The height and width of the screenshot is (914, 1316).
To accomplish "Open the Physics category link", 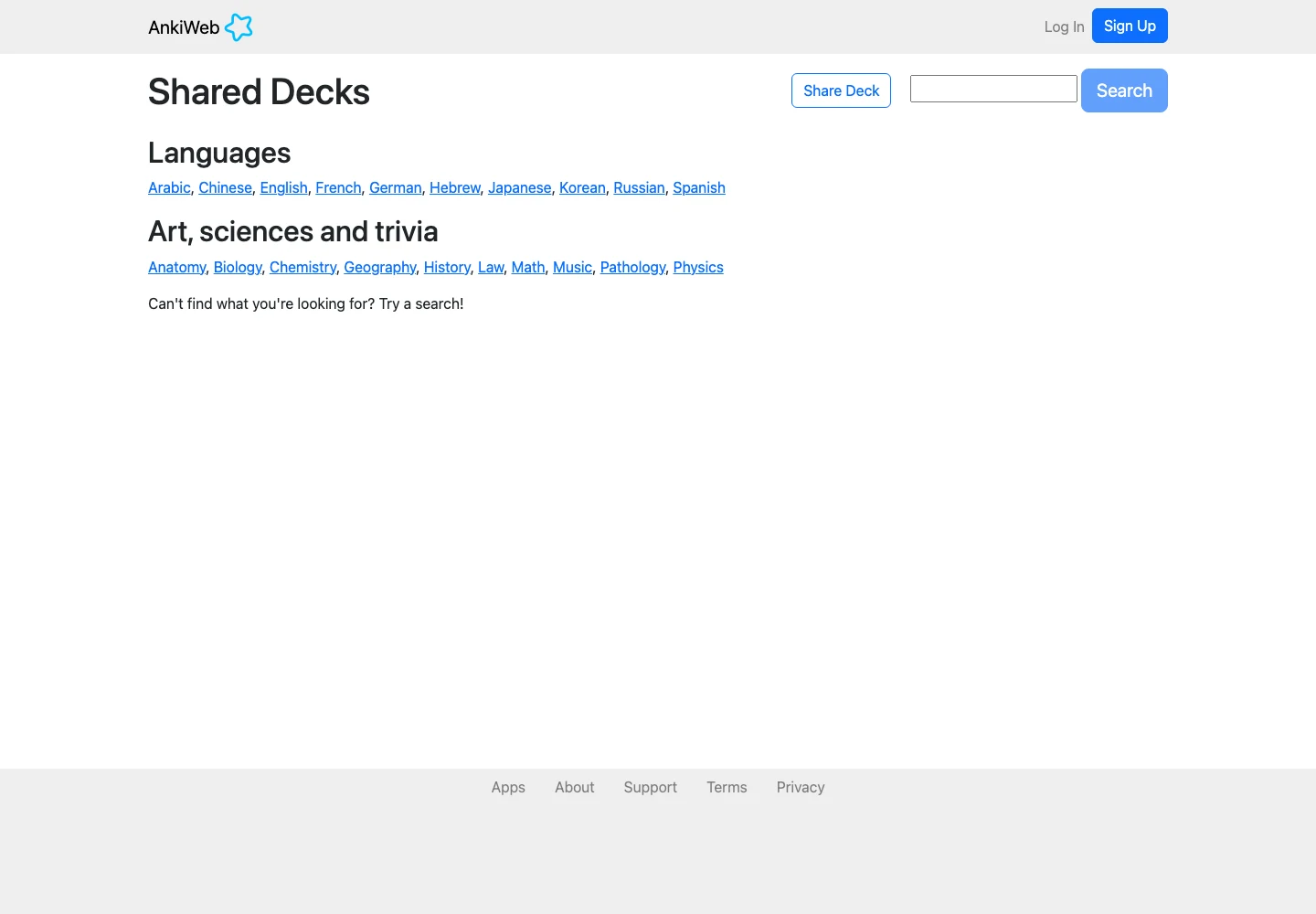I will pyautogui.click(x=698, y=267).
